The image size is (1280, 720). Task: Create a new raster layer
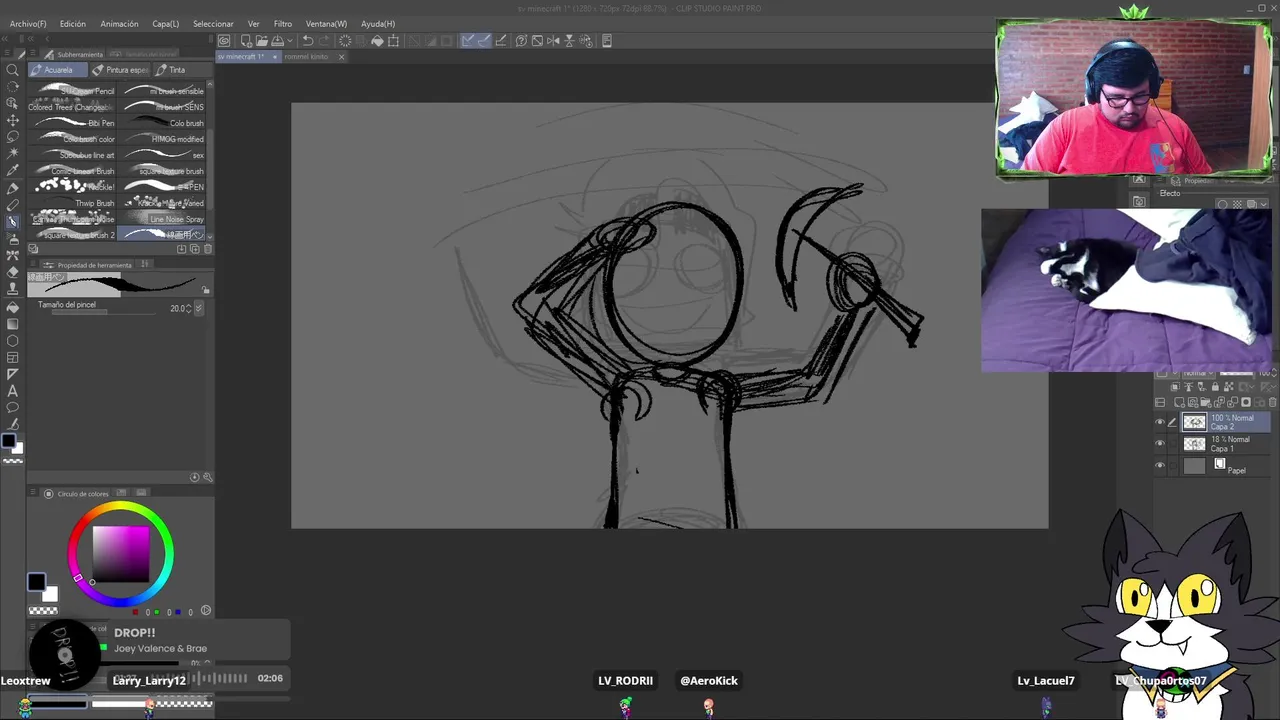pos(1179,402)
